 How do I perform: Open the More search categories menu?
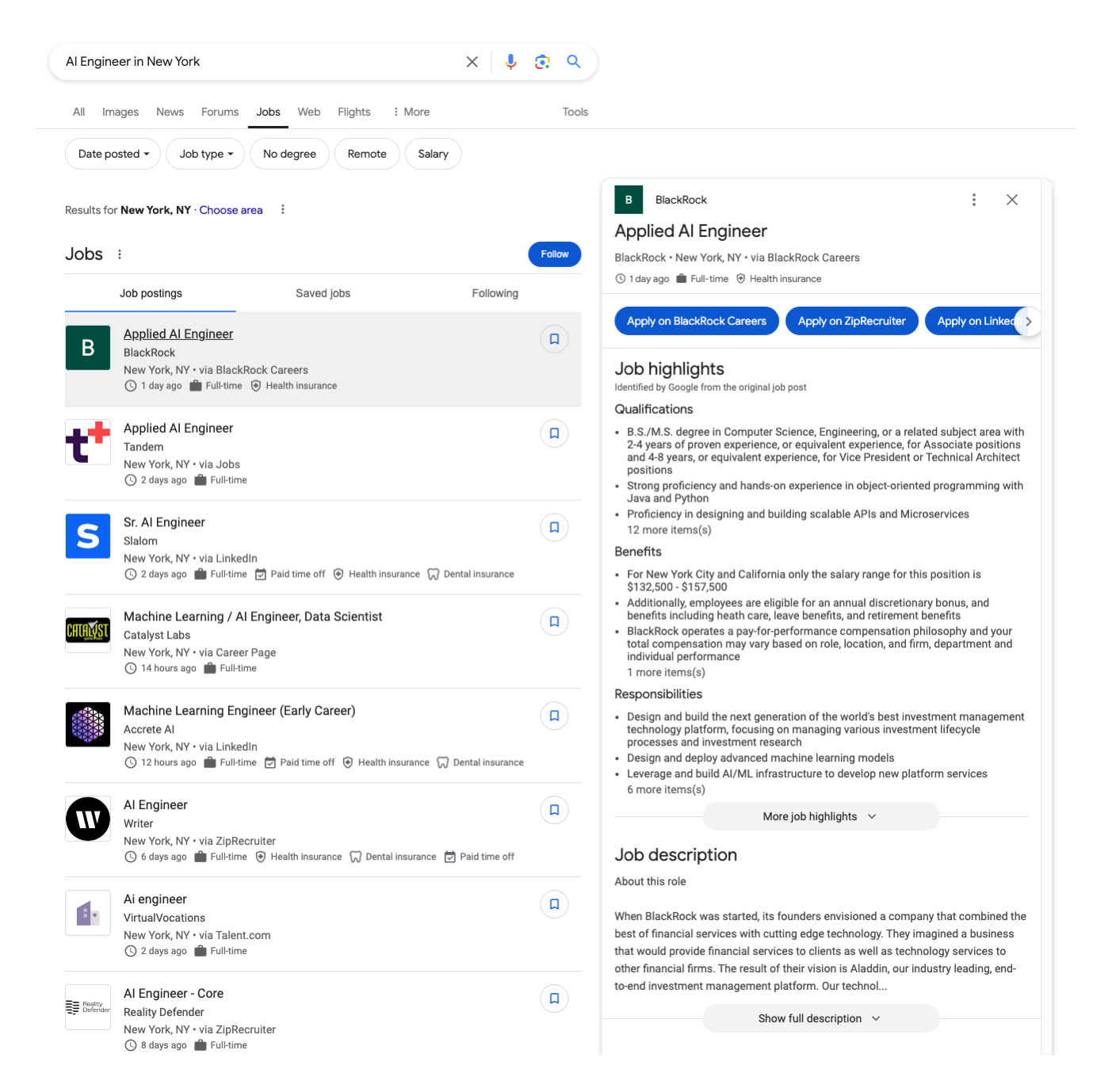pyautogui.click(x=411, y=112)
